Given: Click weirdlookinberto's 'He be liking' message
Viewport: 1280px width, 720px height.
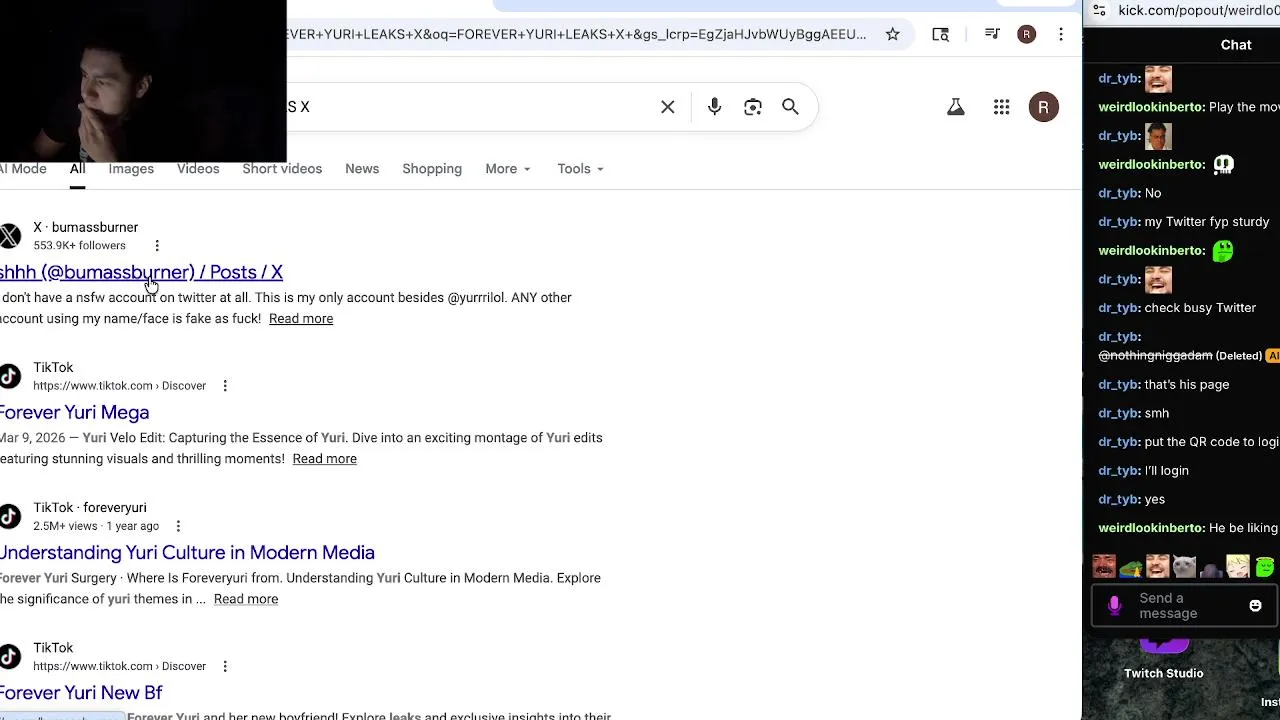Looking at the screenshot, I should pos(1244,528).
